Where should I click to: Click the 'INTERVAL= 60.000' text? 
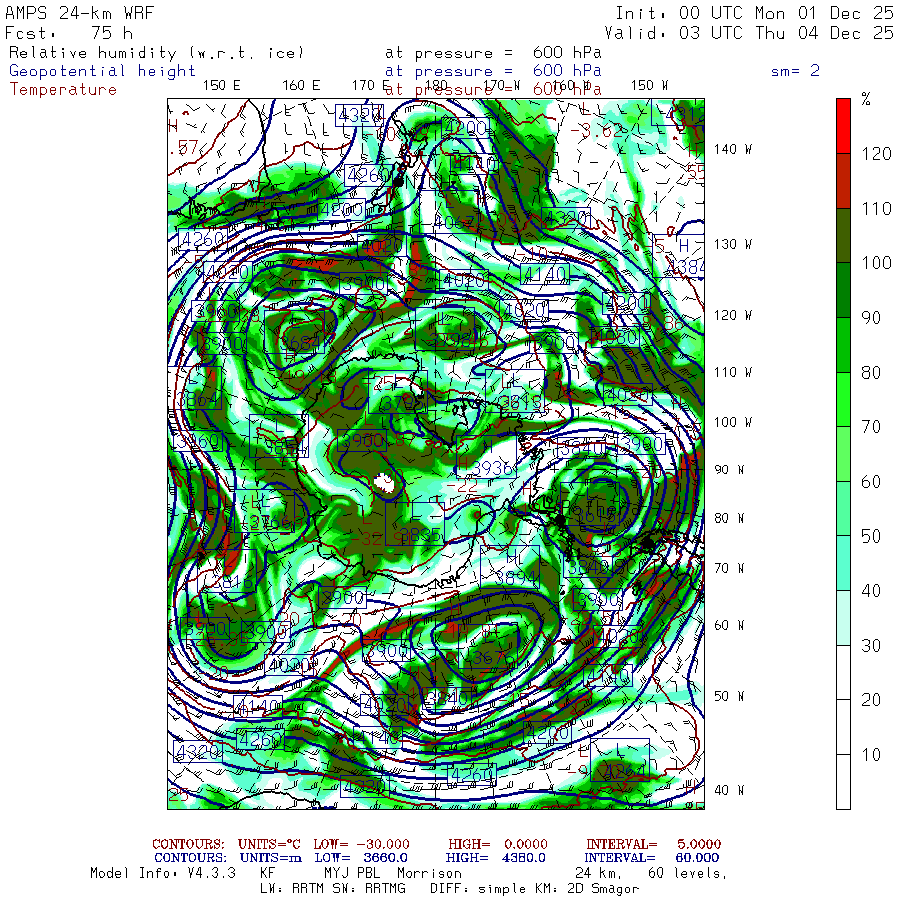(x=653, y=858)
